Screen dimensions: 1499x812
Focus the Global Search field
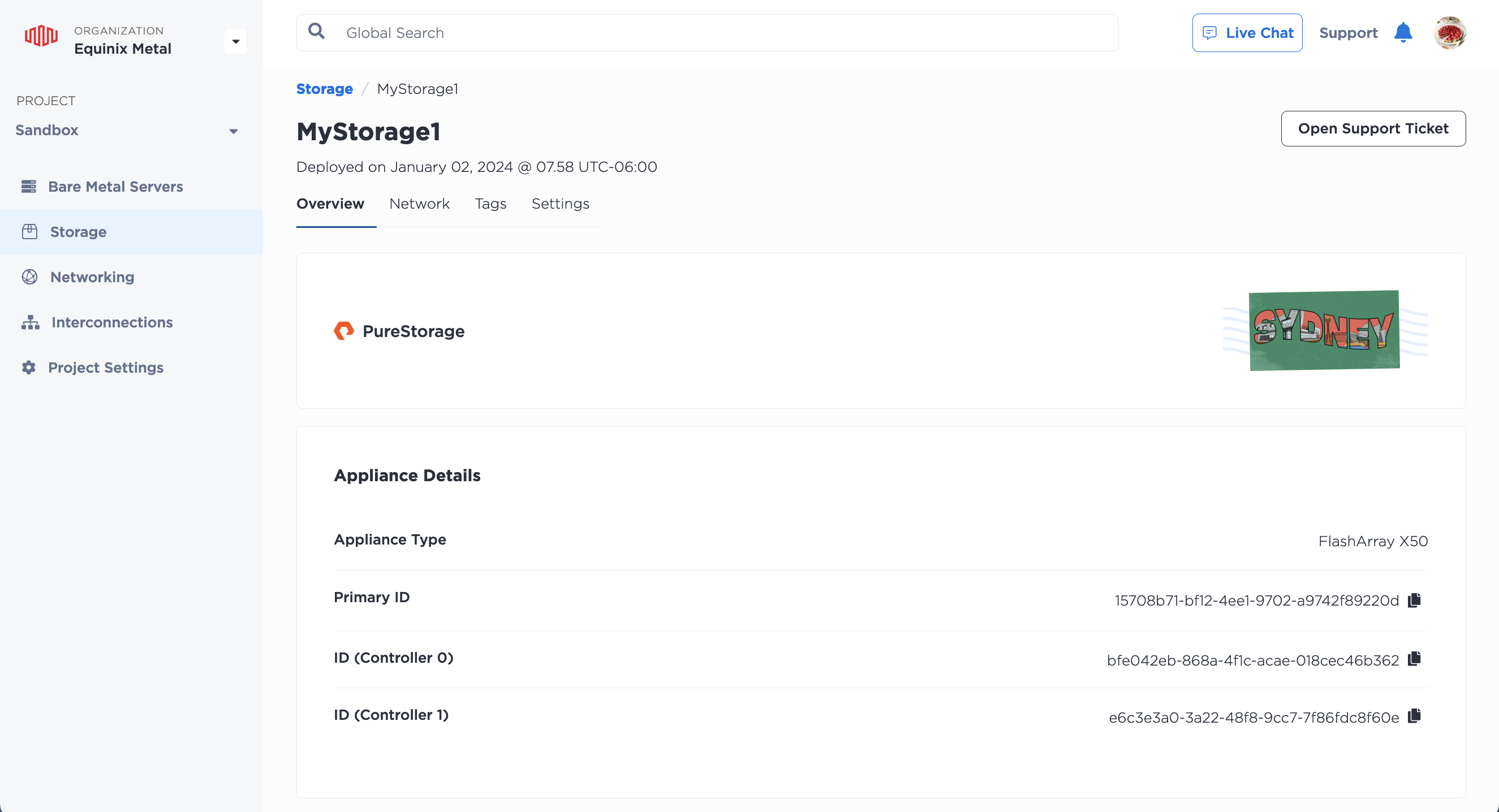click(707, 33)
